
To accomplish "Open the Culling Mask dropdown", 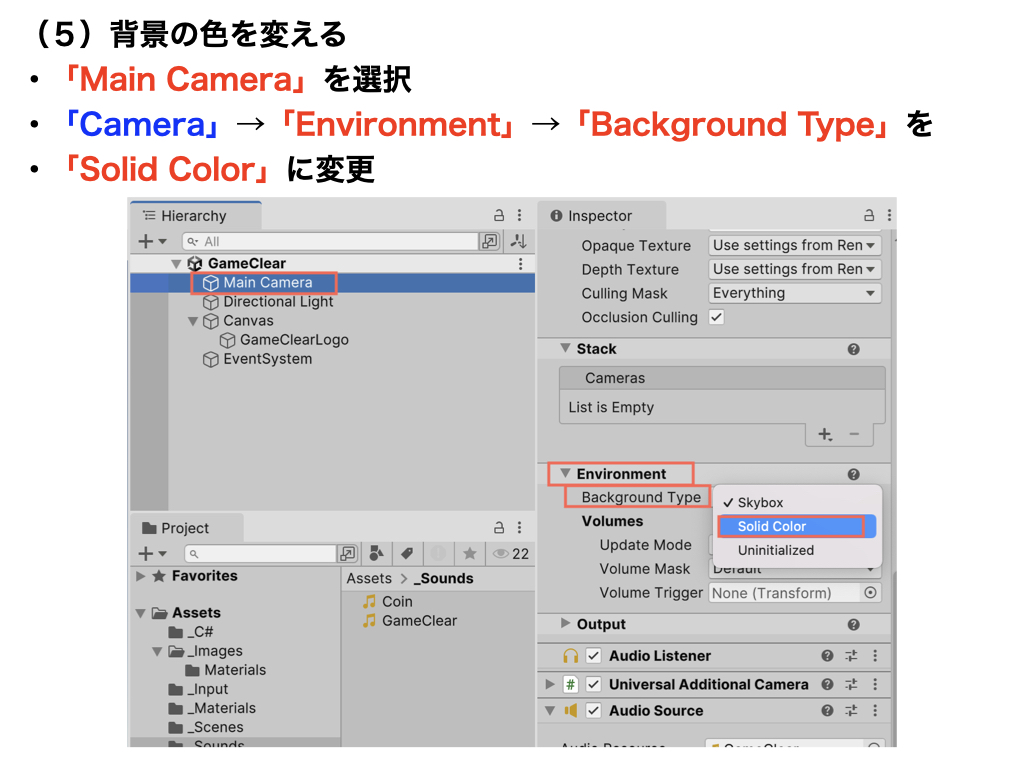I will point(795,293).
